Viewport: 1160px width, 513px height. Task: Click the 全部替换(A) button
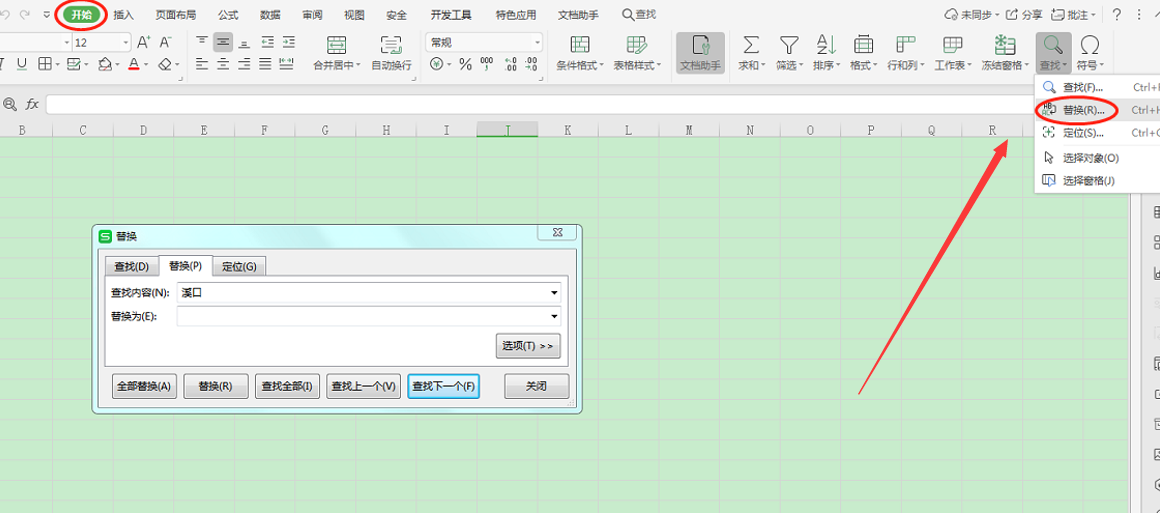(x=144, y=386)
